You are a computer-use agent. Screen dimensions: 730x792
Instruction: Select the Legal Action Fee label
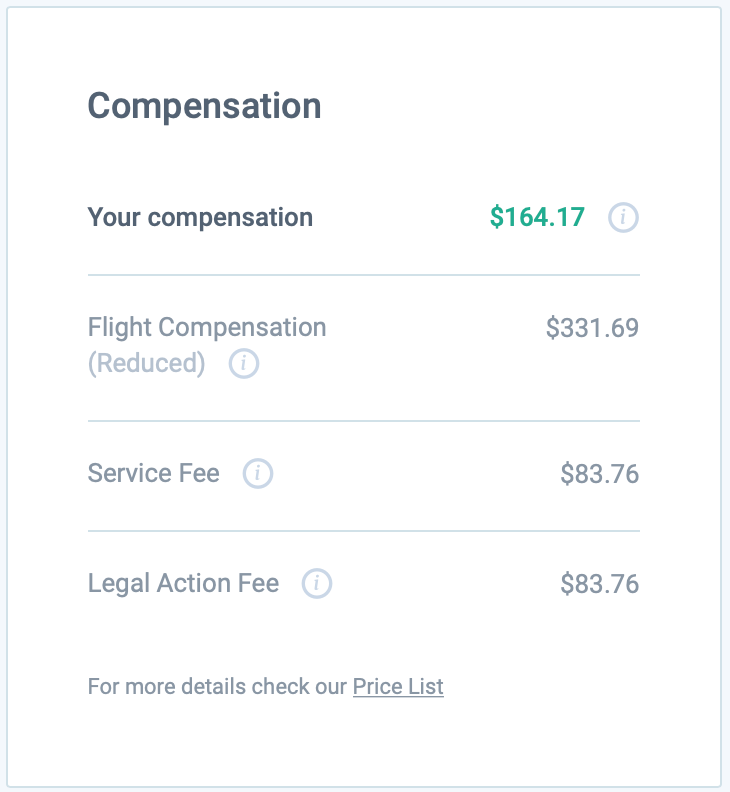coord(183,583)
